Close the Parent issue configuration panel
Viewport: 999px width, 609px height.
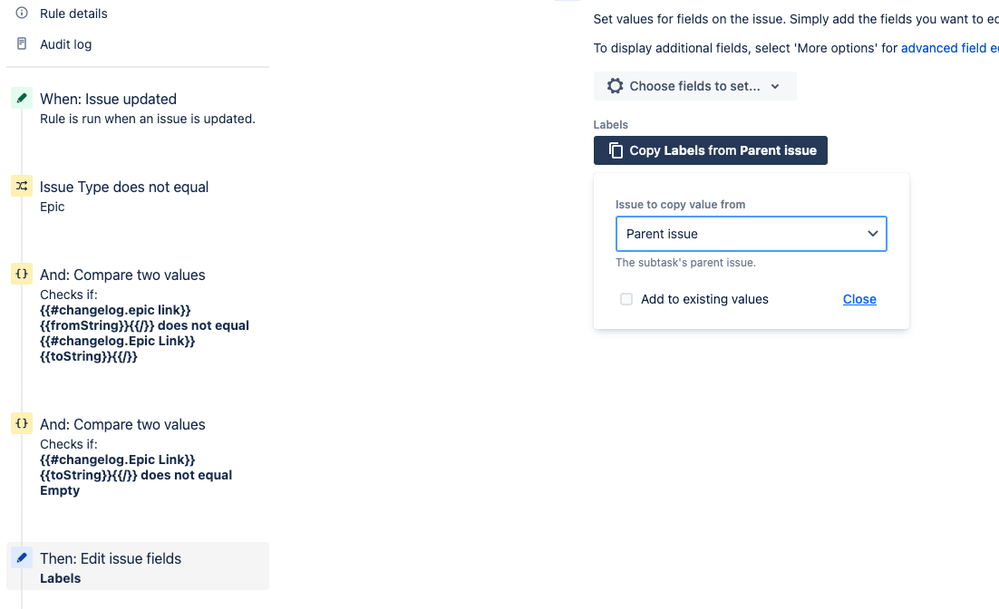pyautogui.click(x=859, y=298)
